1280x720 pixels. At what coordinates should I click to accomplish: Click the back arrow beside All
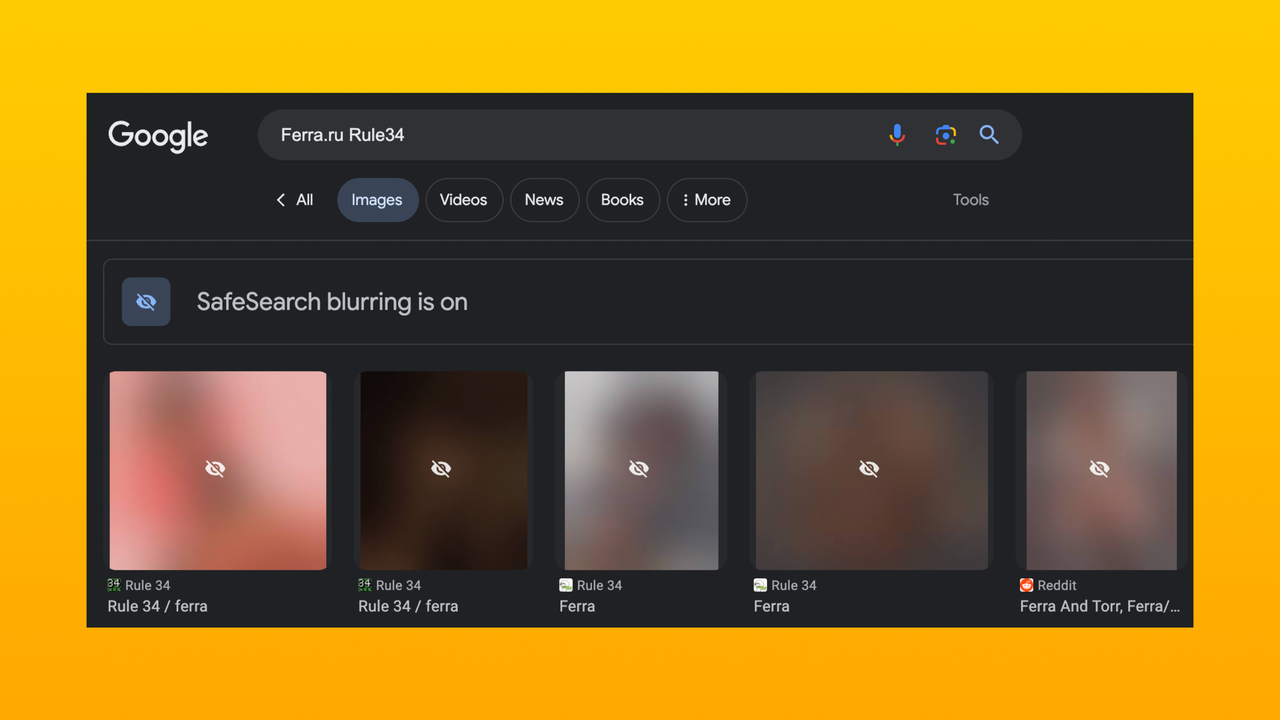(x=281, y=200)
